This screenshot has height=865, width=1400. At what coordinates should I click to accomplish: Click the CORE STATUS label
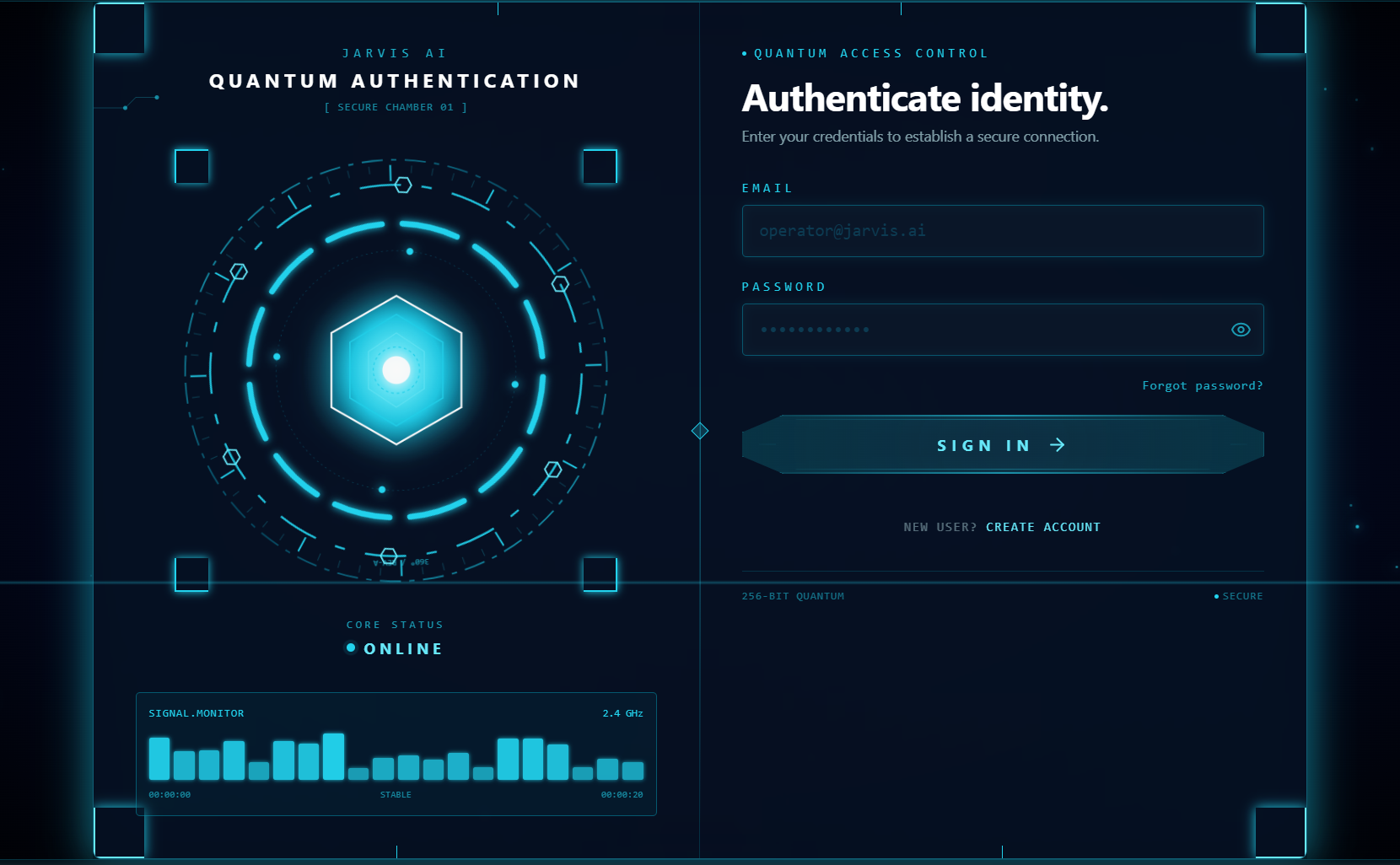pos(395,625)
